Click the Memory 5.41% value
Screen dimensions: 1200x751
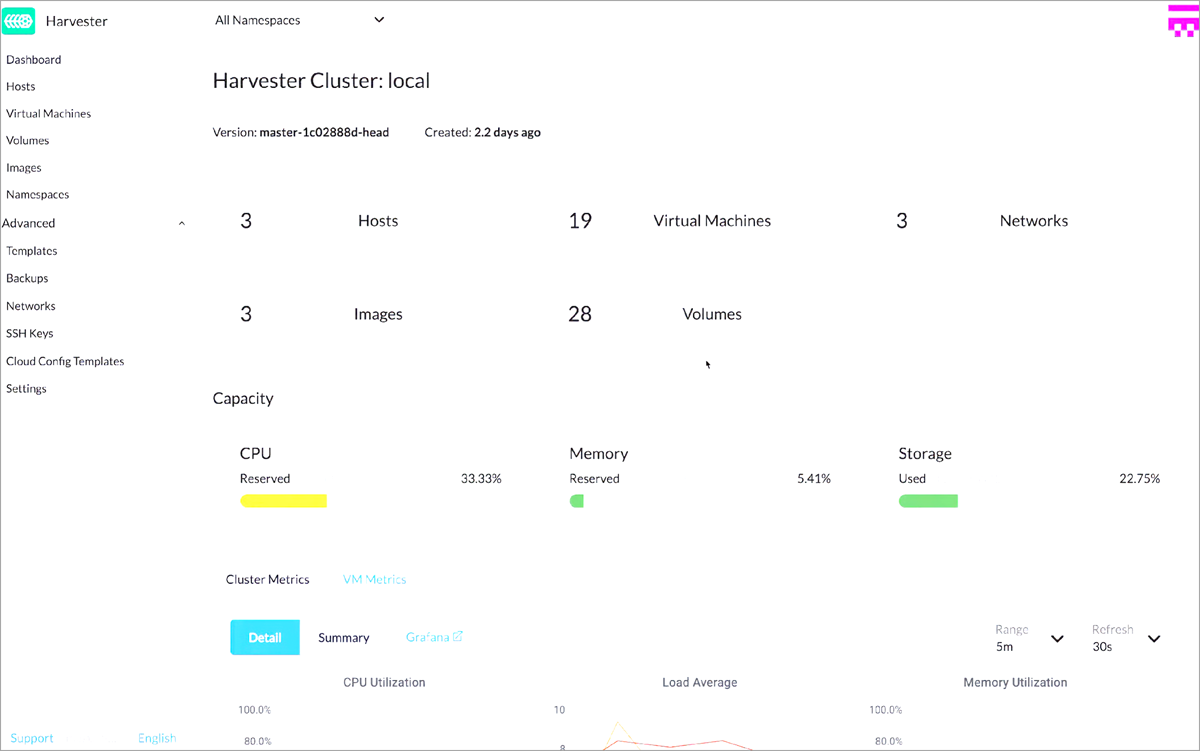pos(814,479)
